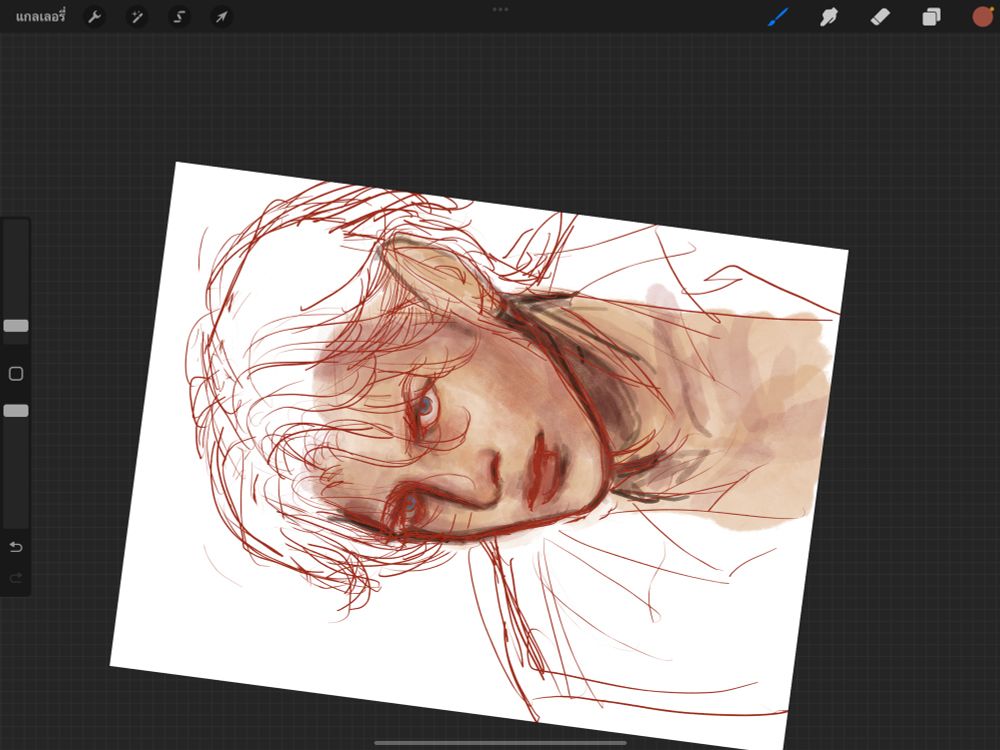
Task: Open the Layers panel
Action: click(x=931, y=17)
